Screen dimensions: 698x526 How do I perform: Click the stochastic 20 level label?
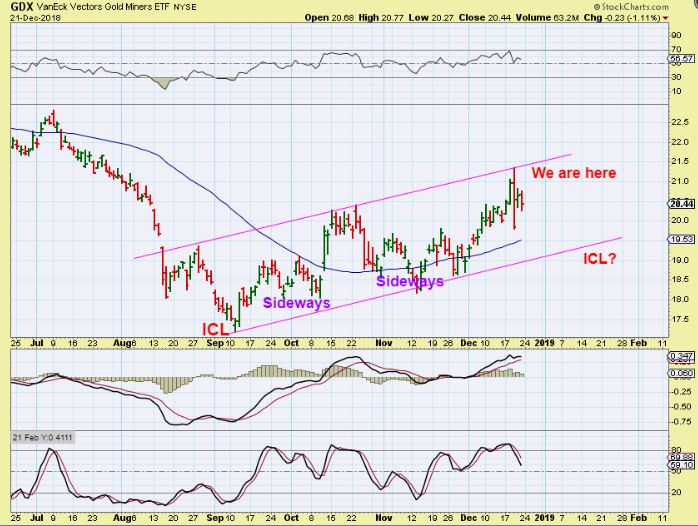click(677, 492)
